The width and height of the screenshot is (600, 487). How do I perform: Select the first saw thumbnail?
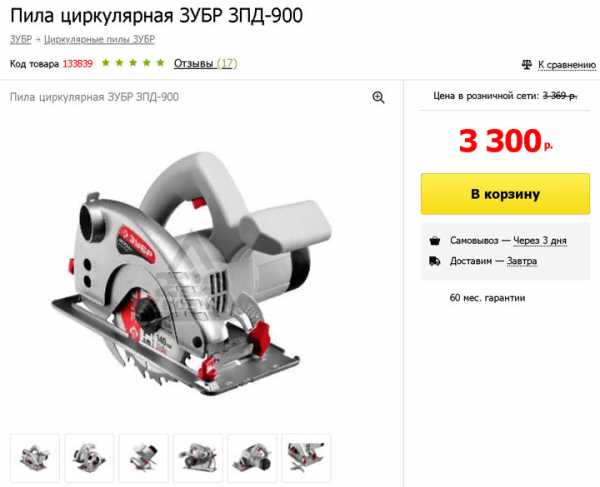35,458
